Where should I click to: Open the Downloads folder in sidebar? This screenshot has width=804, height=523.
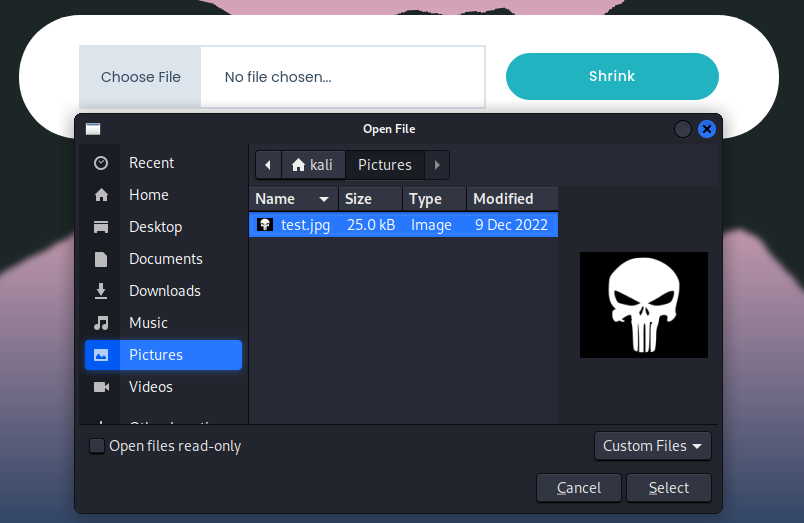[x=164, y=291]
